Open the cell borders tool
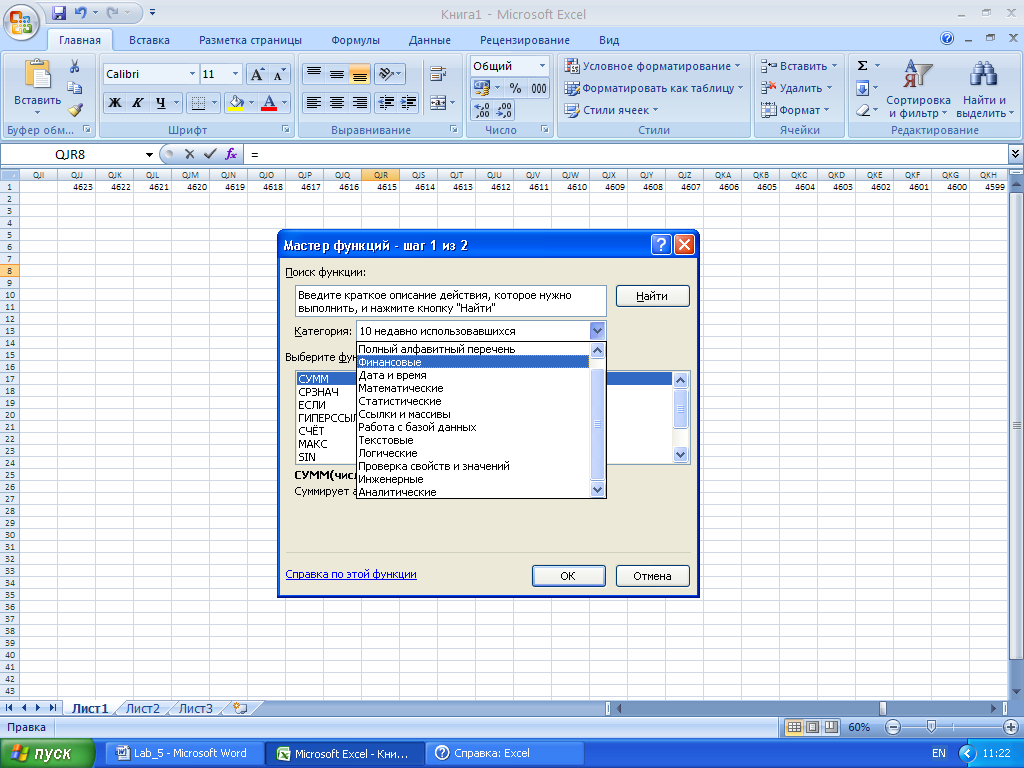The image size is (1024, 768). click(198, 103)
